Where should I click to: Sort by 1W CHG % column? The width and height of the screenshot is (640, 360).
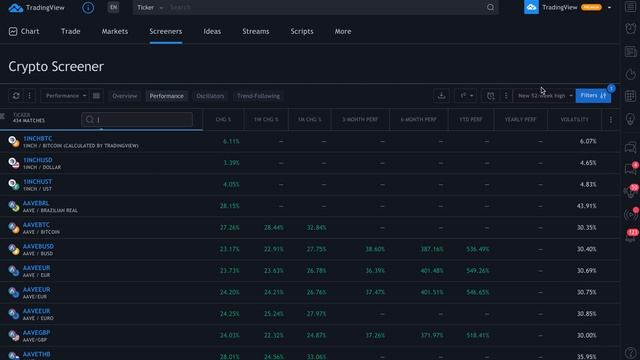point(266,120)
